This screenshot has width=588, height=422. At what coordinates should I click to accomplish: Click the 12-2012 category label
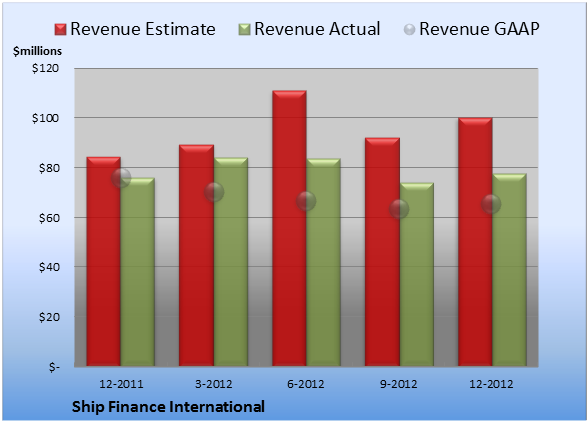[x=491, y=384]
